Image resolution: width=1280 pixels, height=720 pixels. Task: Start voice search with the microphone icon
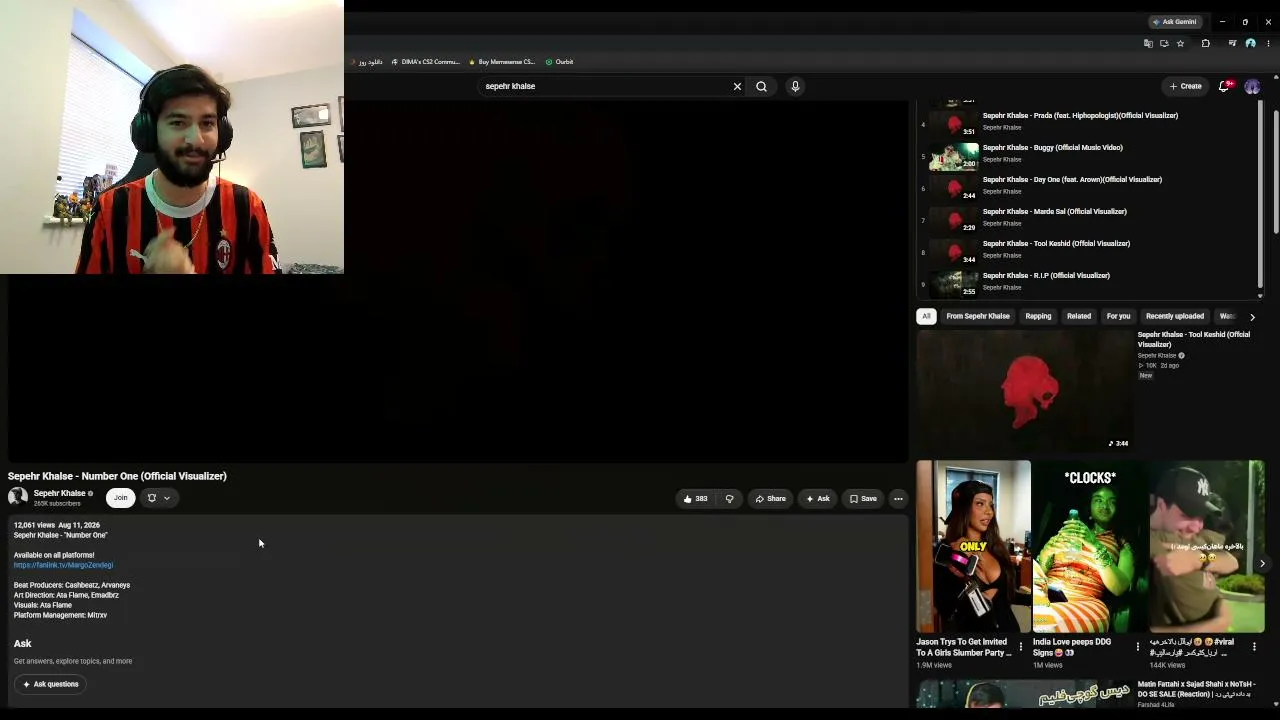[795, 86]
